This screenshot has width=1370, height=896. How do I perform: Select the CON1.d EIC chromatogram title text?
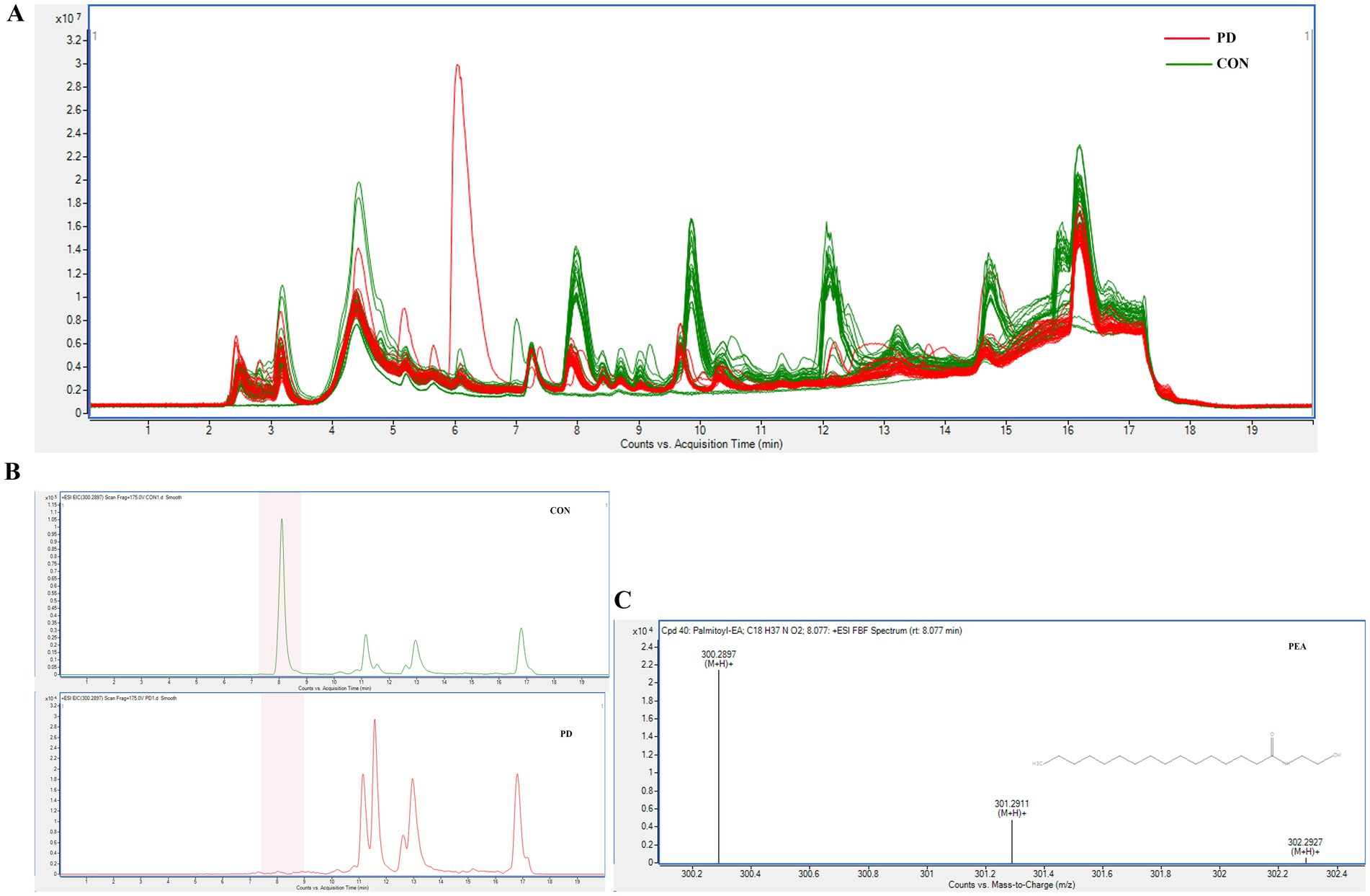click(122, 498)
